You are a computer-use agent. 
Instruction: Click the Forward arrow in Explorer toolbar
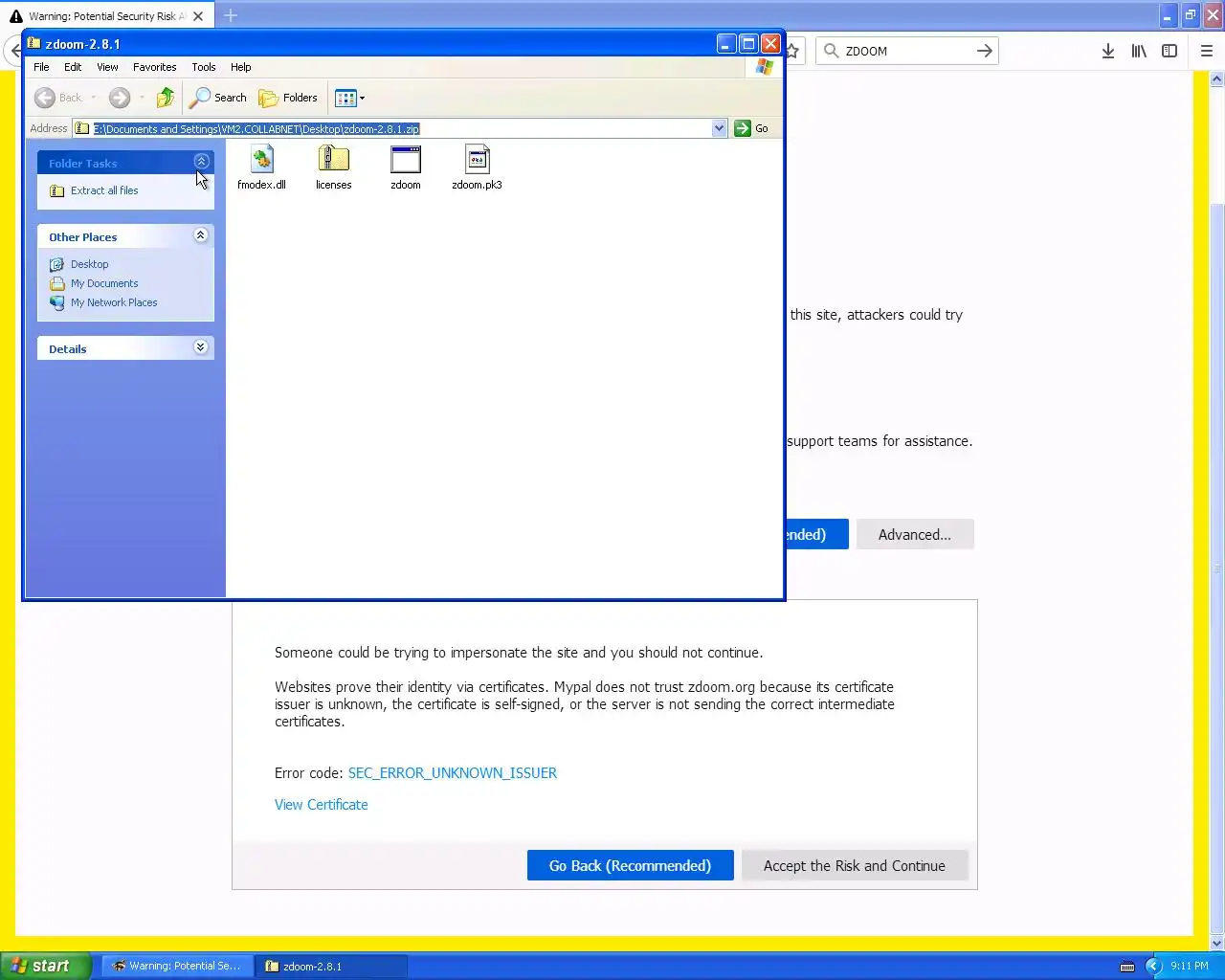tap(120, 98)
